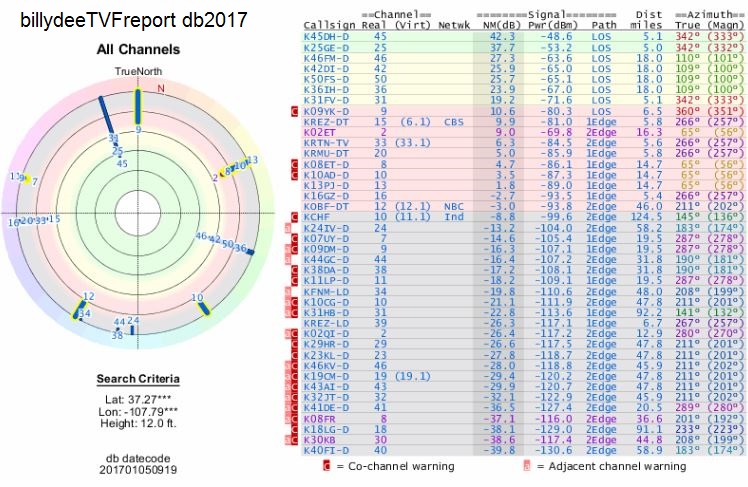
Task: Select channel 12 marker on radar plot
Action: (x=80, y=304)
